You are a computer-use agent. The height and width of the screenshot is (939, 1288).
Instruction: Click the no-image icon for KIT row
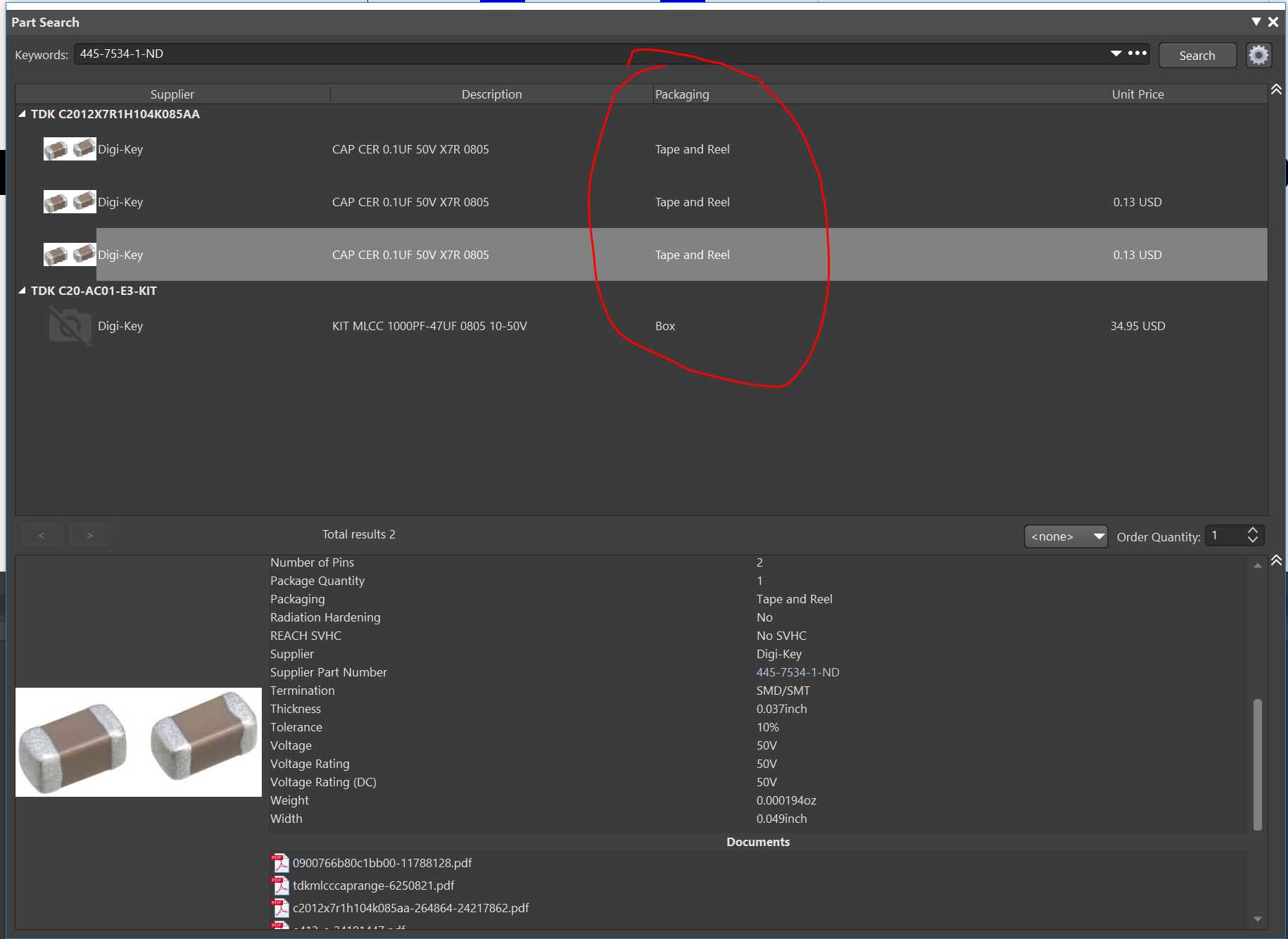point(70,326)
